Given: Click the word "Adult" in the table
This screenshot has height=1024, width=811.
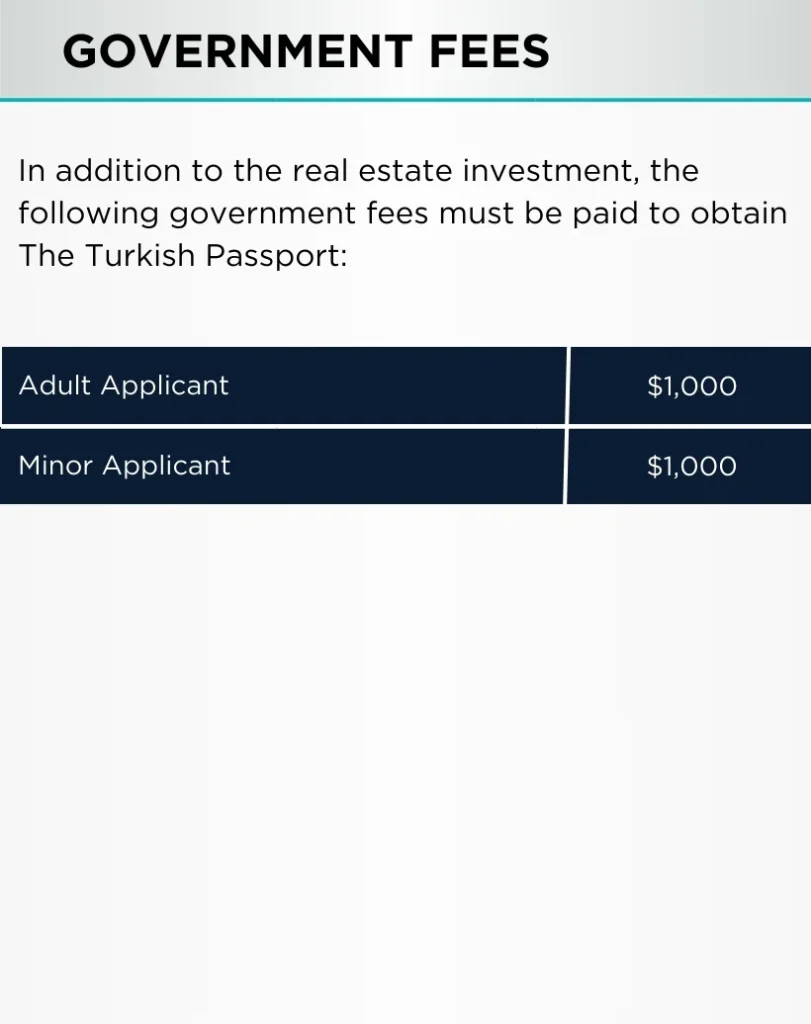Looking at the screenshot, I should click(x=55, y=385).
